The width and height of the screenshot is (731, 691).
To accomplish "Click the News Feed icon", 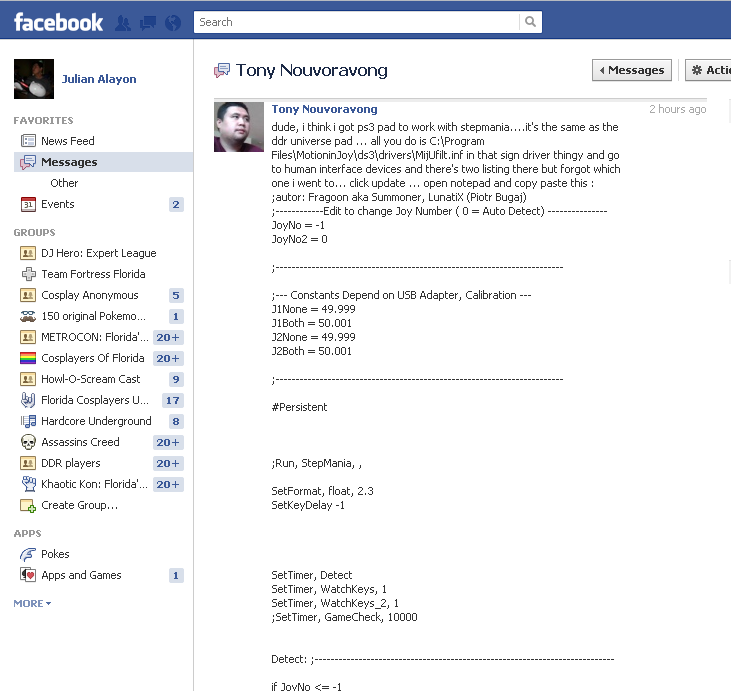I will tap(28, 141).
